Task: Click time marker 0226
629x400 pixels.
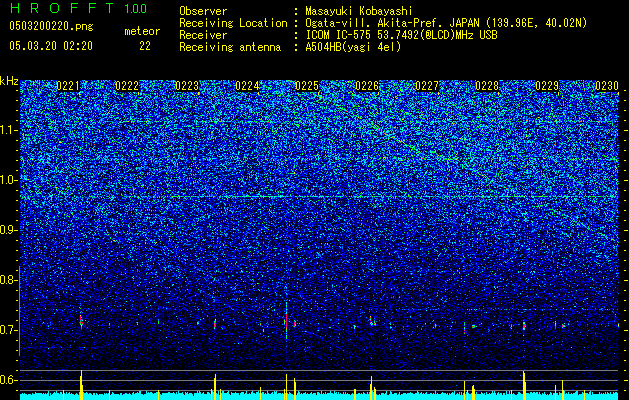Action: pyautogui.click(x=367, y=86)
